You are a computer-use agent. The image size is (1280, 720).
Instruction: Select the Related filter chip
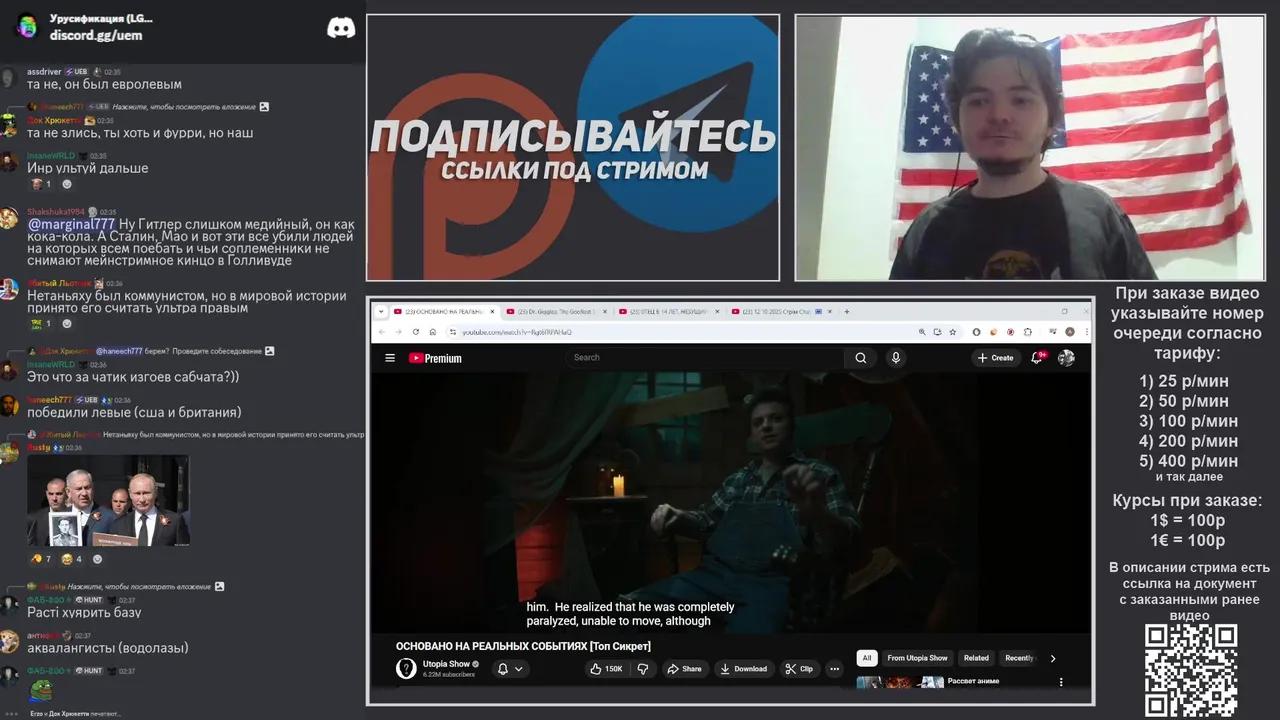(976, 658)
